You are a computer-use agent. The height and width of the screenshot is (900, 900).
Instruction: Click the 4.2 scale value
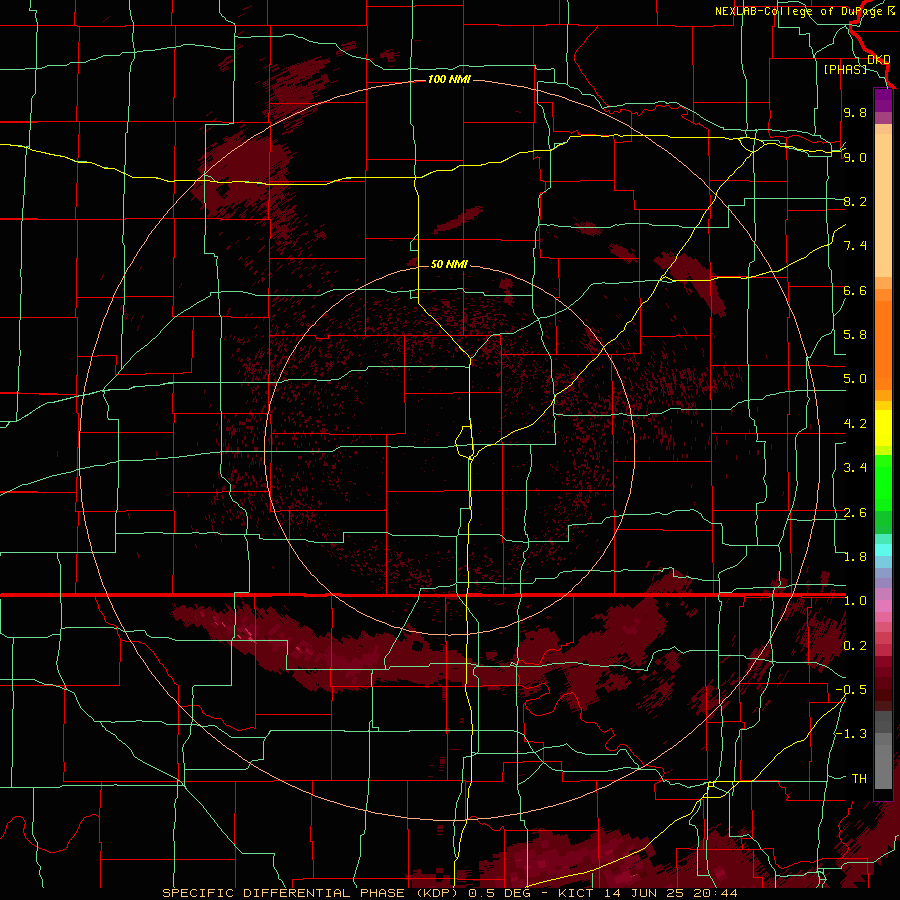[855, 424]
